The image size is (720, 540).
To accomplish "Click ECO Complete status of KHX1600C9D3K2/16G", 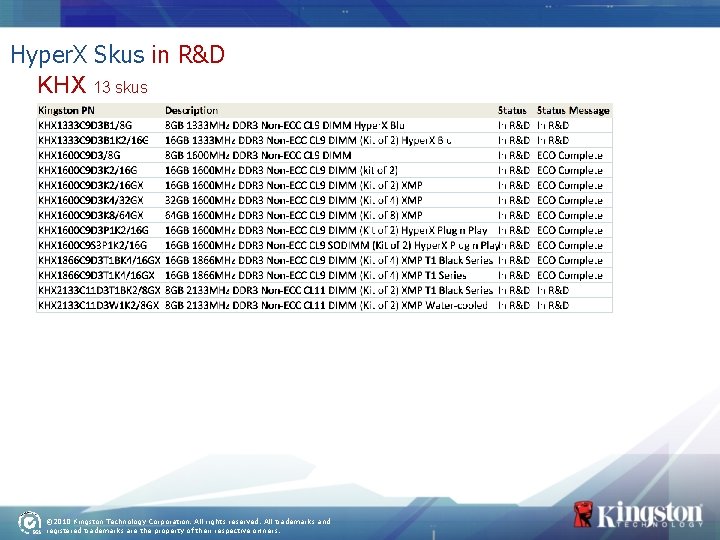I will (x=570, y=170).
